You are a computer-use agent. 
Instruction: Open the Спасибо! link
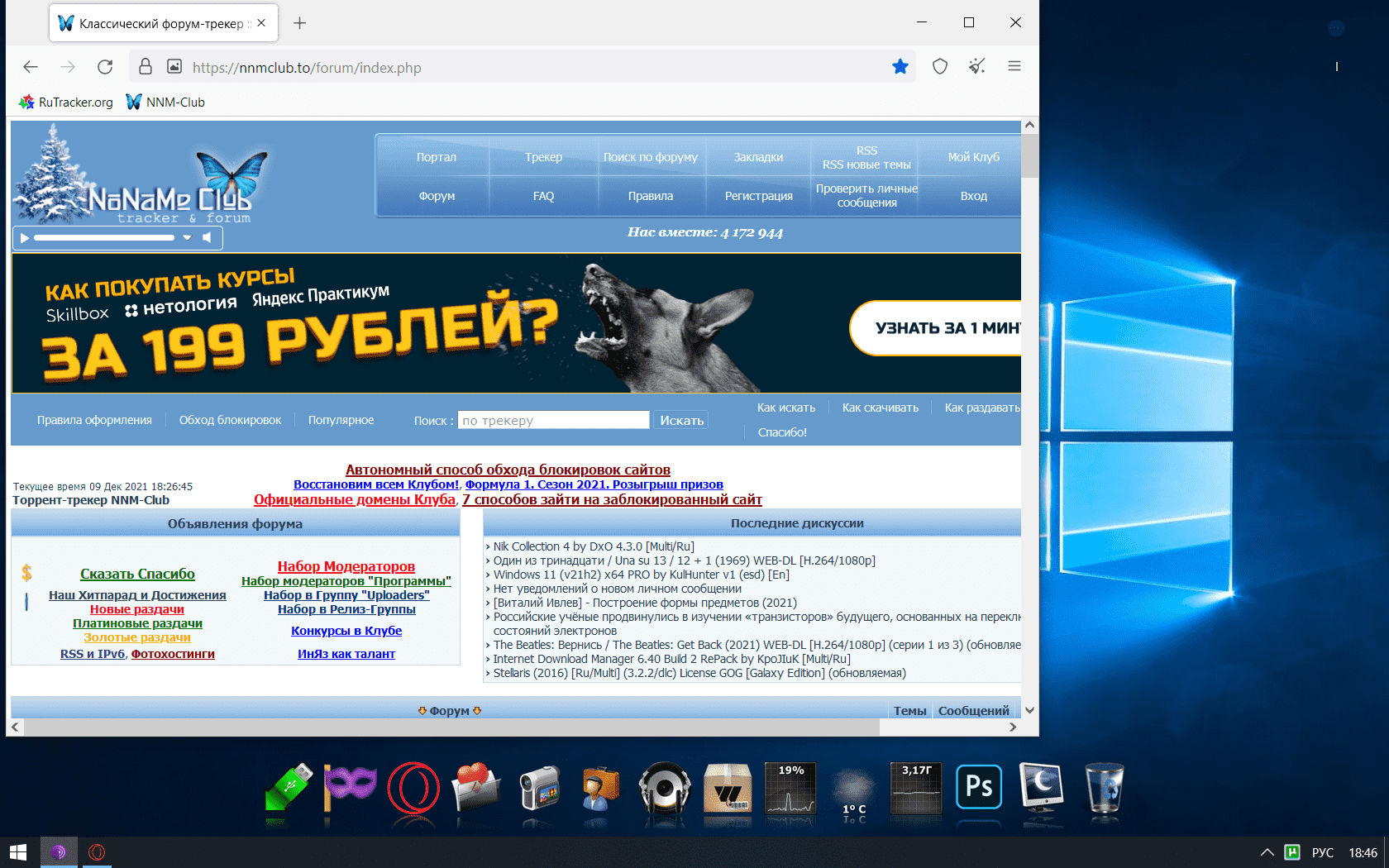[782, 432]
